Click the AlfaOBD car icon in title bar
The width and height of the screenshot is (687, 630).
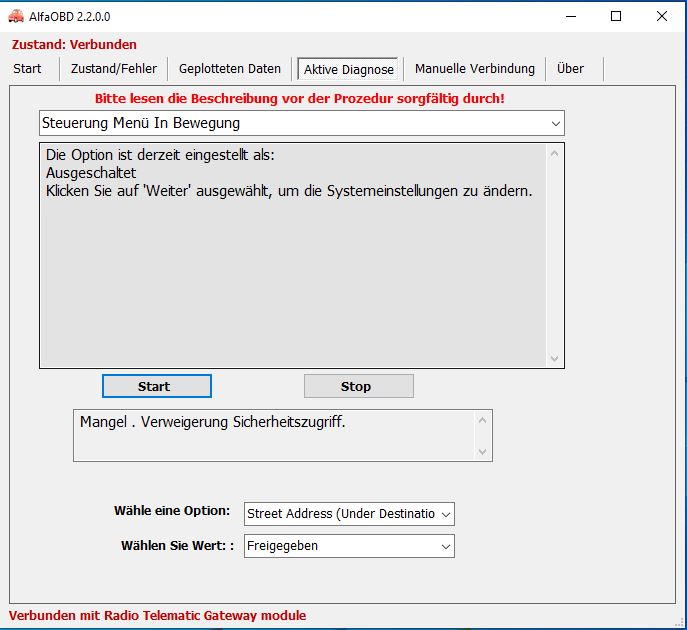(15, 16)
